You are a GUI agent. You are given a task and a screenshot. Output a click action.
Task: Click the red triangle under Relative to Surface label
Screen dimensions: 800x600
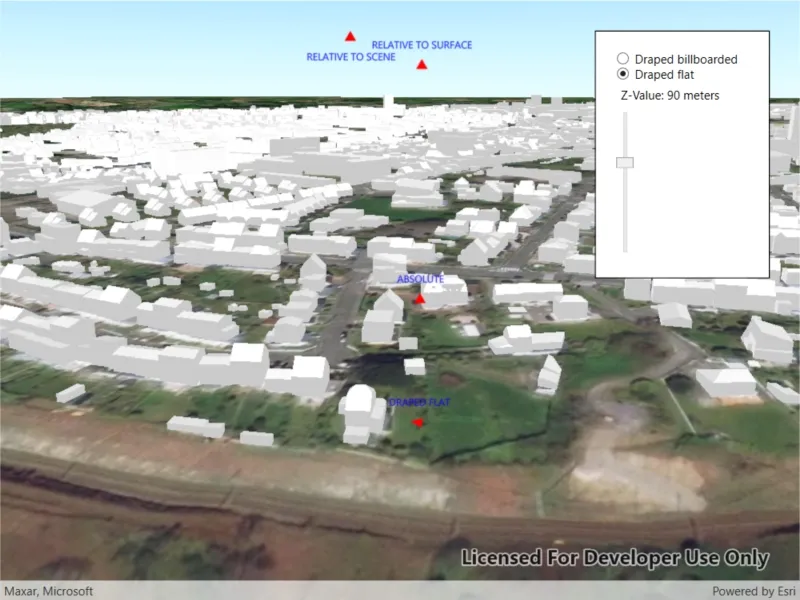(421, 65)
